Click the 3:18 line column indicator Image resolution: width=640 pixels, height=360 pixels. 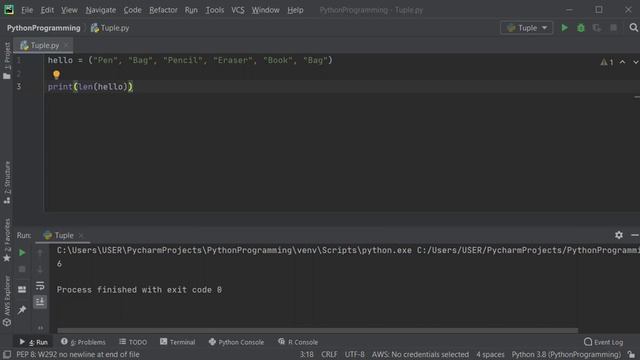307,354
